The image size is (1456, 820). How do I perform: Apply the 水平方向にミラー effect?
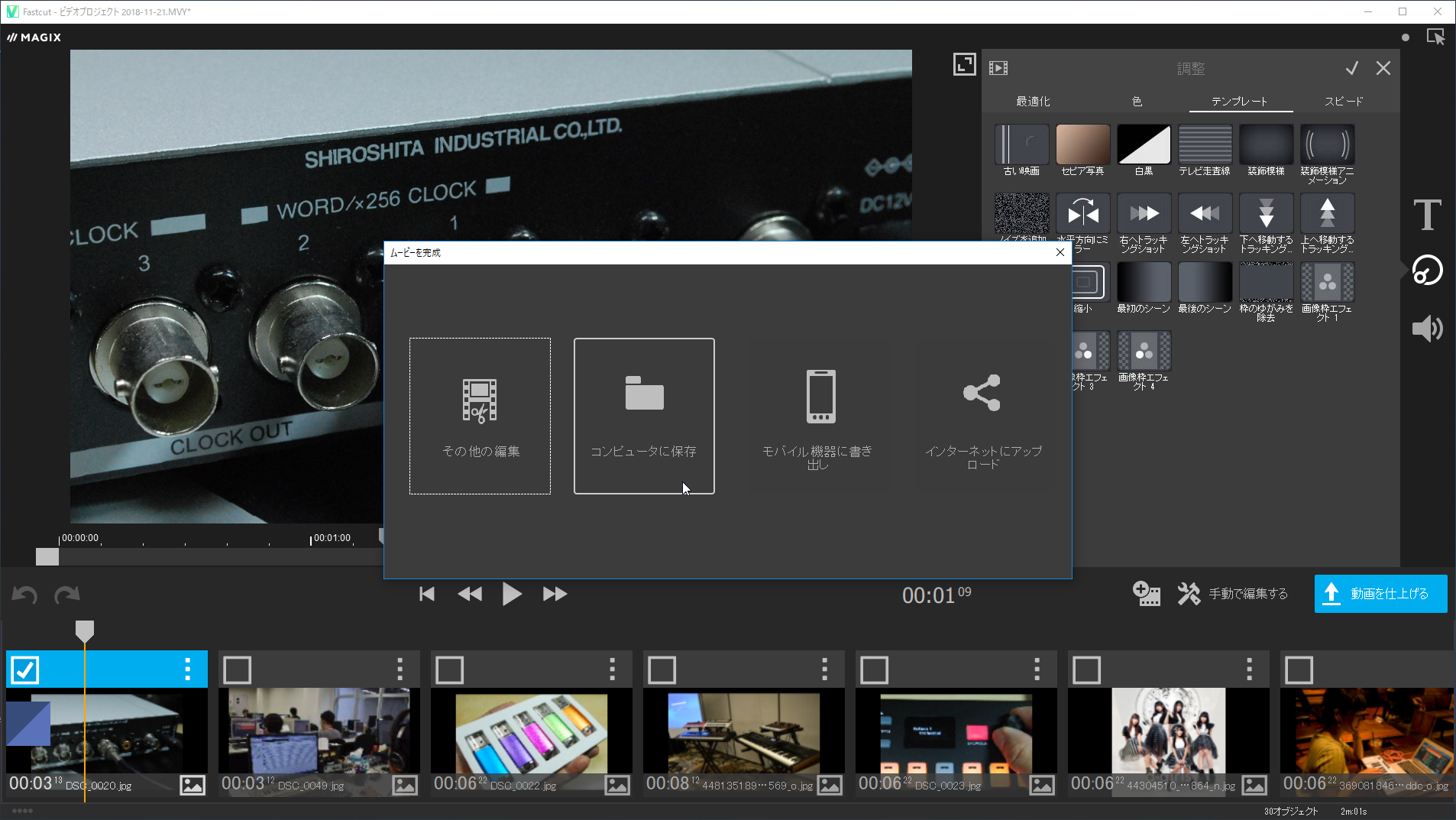1082,213
